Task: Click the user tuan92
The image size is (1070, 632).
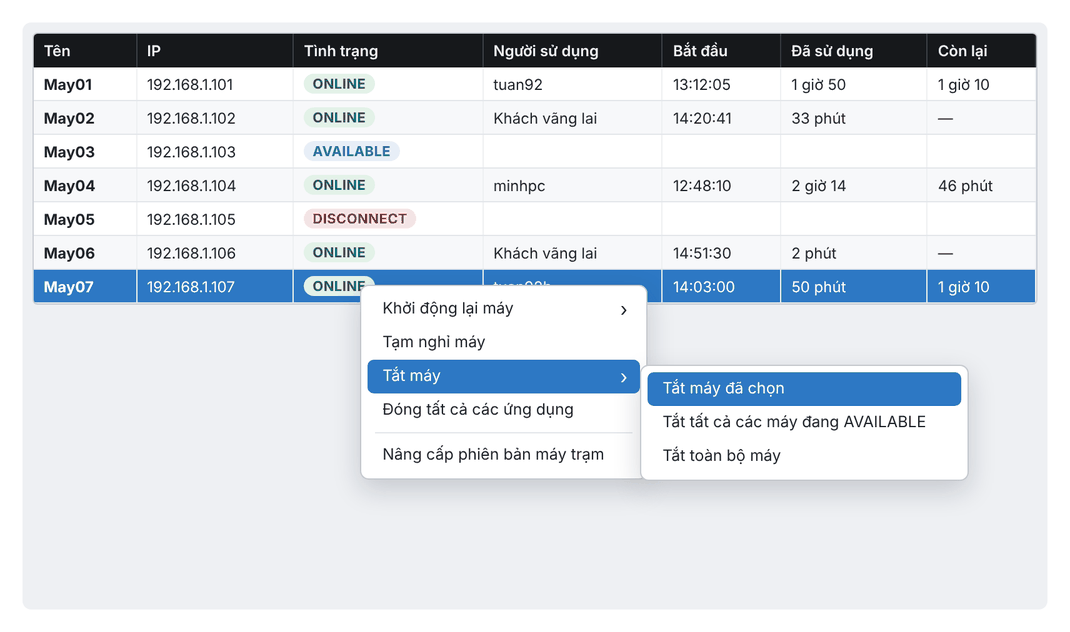Action: (518, 85)
